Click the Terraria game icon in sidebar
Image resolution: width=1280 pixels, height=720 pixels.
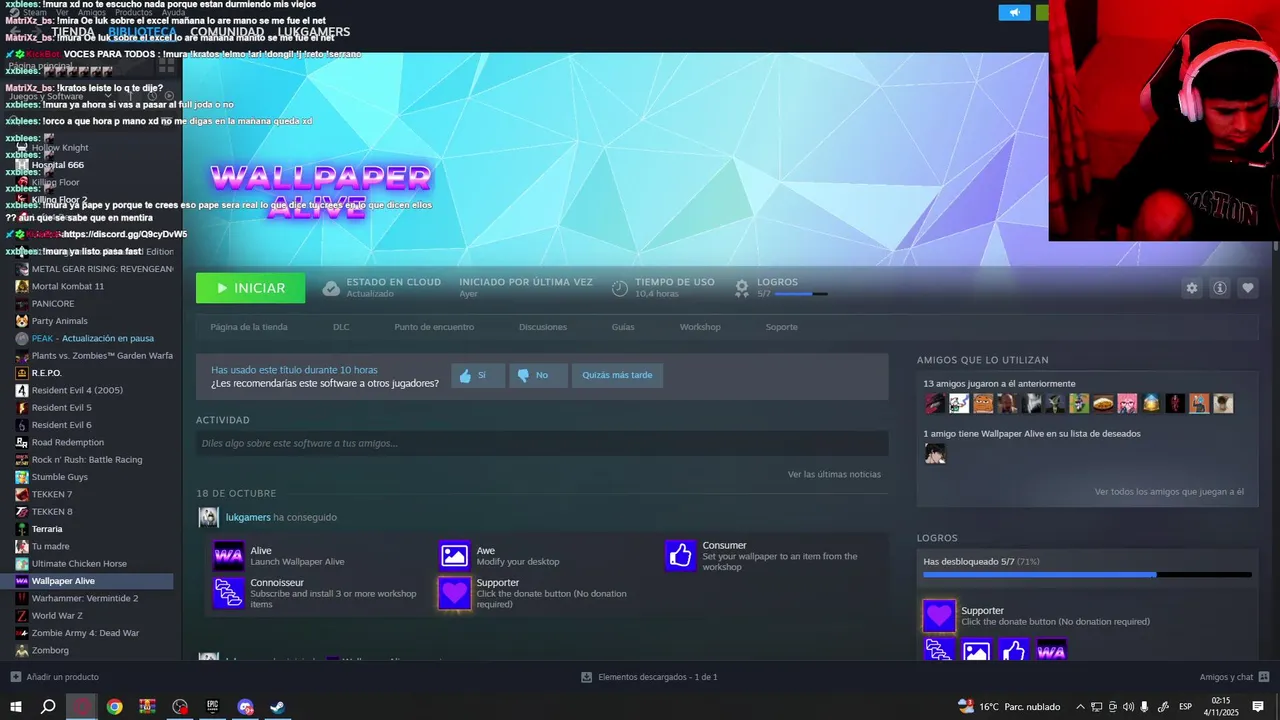22,529
